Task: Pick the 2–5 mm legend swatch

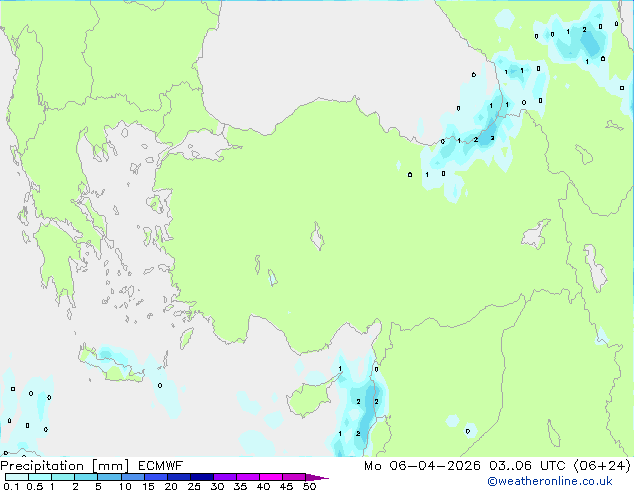Action: pyautogui.click(x=86, y=477)
